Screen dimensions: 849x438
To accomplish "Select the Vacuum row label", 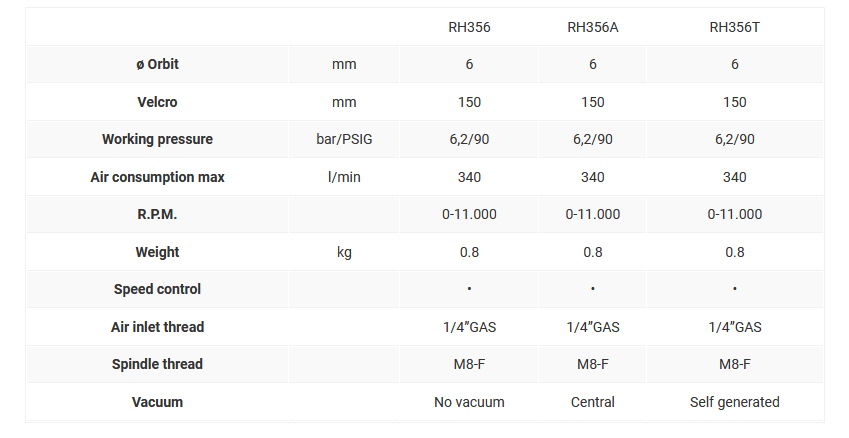I will (x=157, y=402).
